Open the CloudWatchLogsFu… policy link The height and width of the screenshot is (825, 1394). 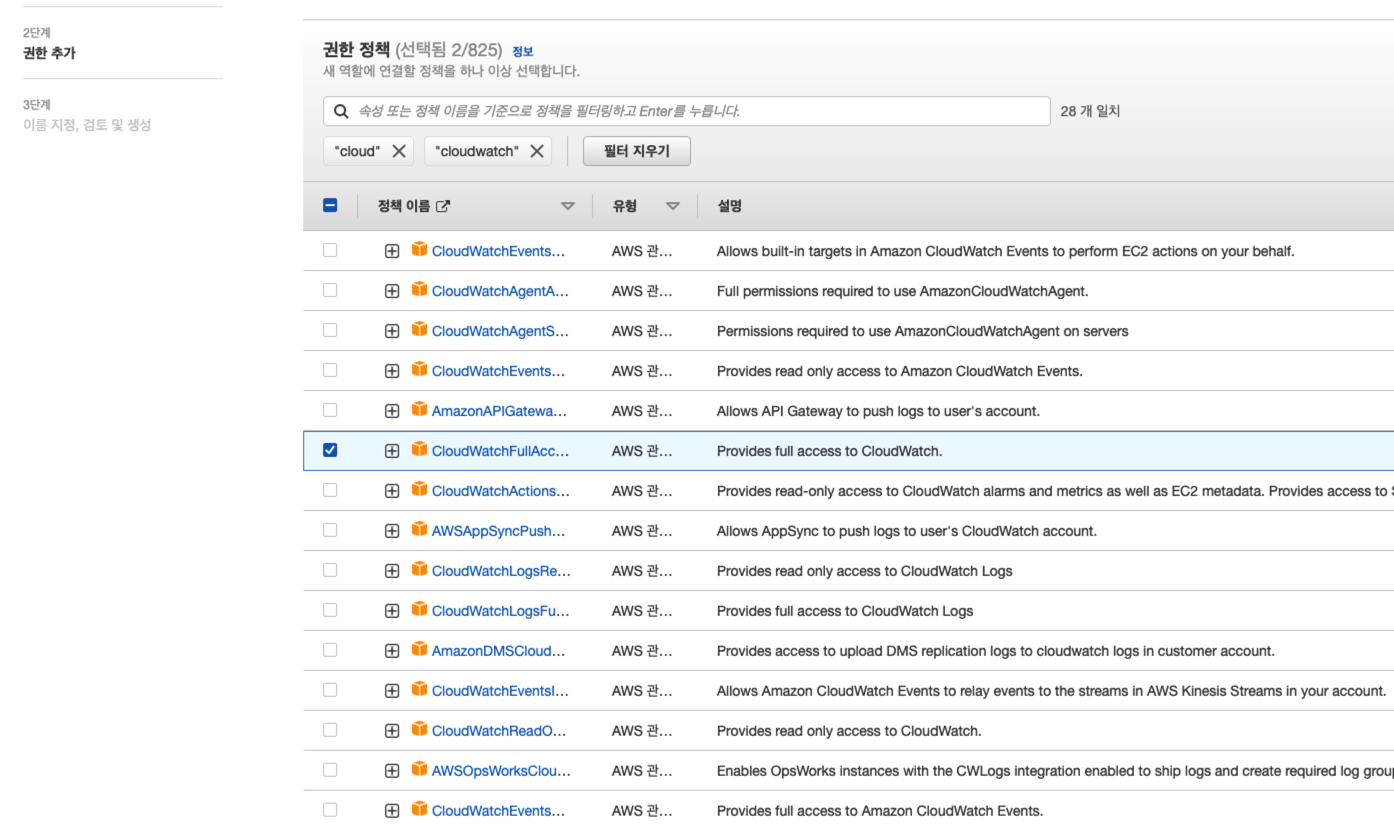501,611
